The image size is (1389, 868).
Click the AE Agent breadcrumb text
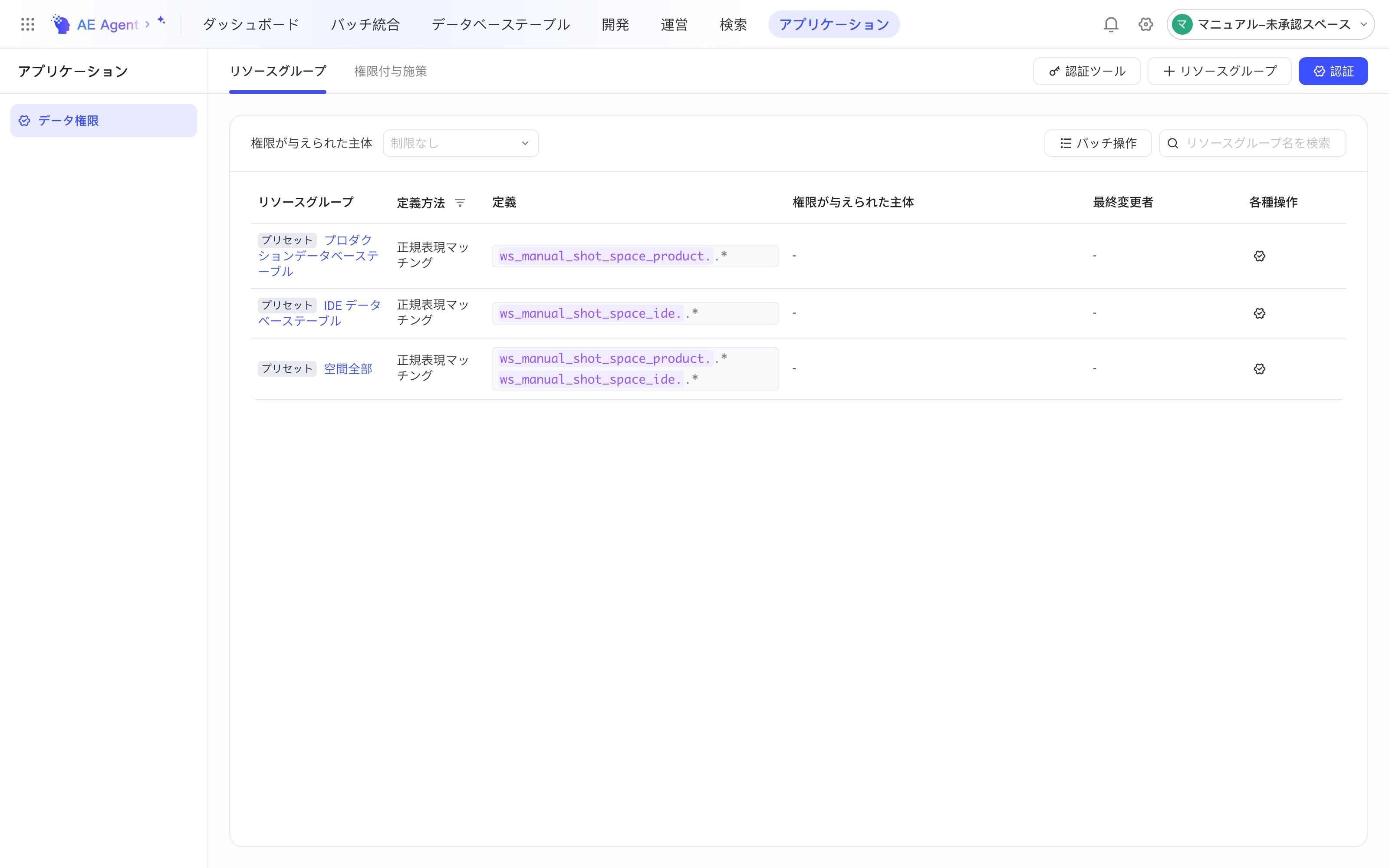(107, 25)
